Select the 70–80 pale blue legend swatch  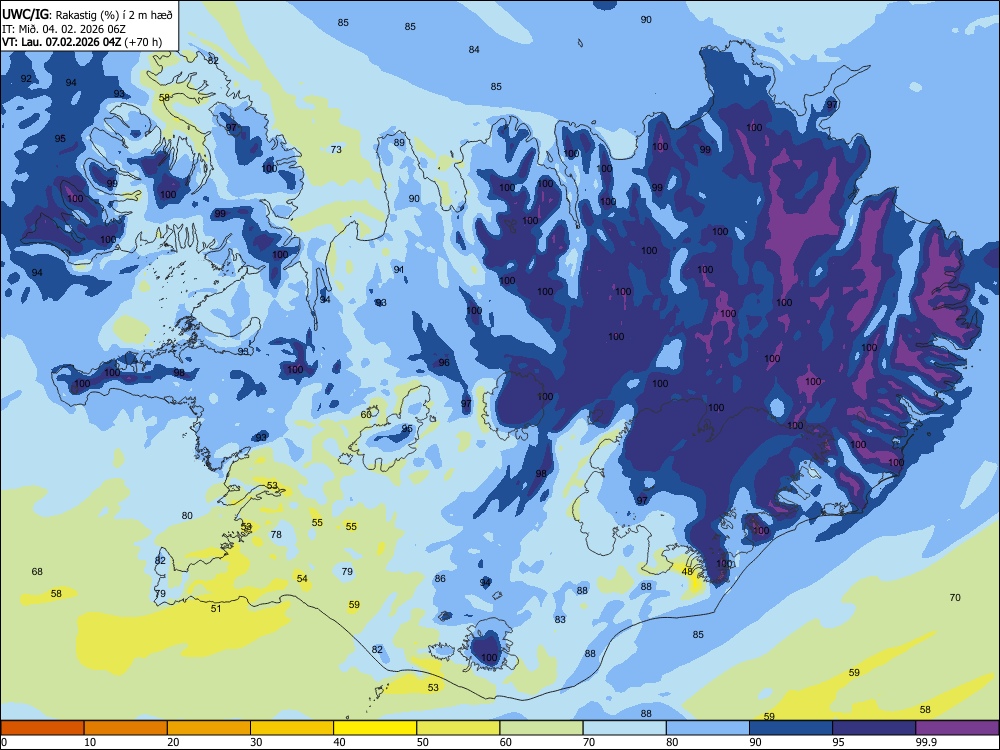click(624, 728)
